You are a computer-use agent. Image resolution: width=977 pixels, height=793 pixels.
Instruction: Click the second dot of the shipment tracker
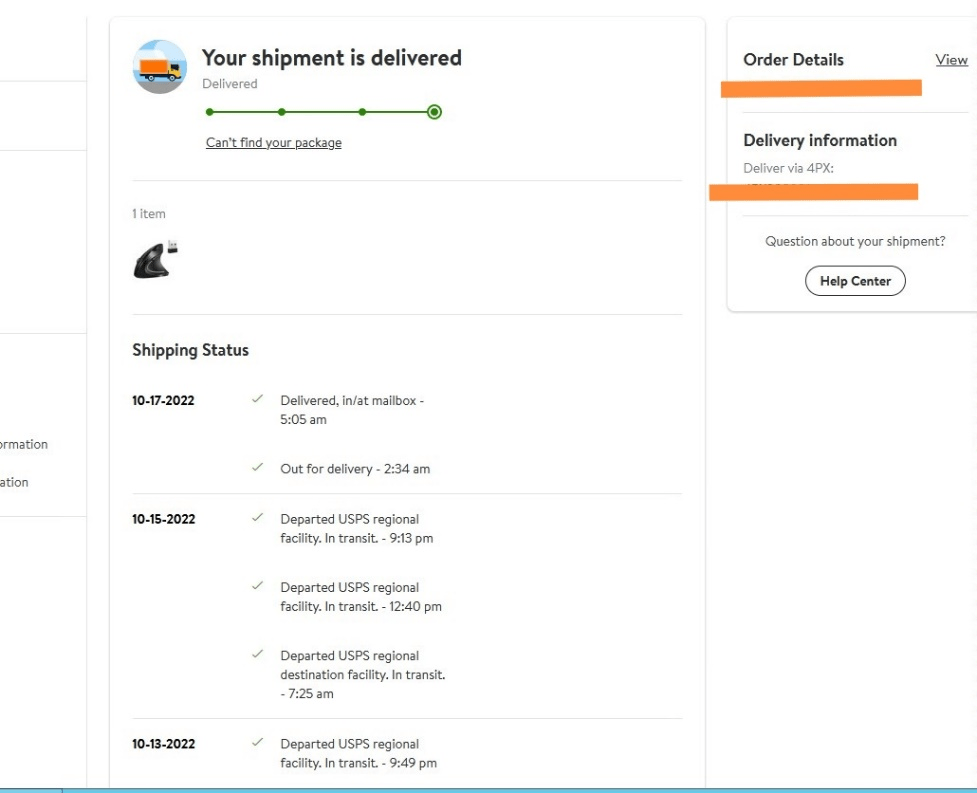click(x=282, y=112)
